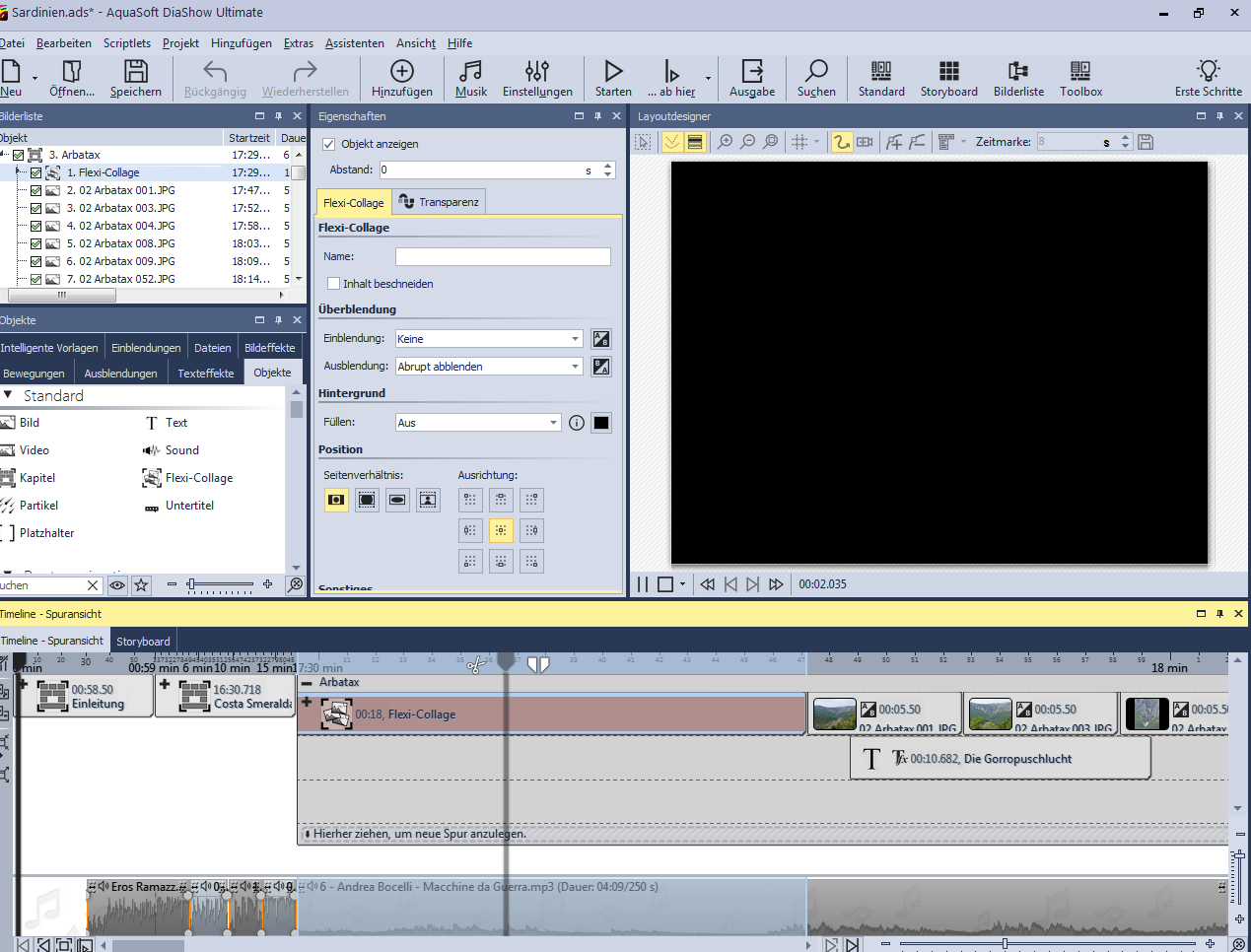Open the Ausblendung dropdown
The height and width of the screenshot is (952, 1251).
tap(489, 367)
